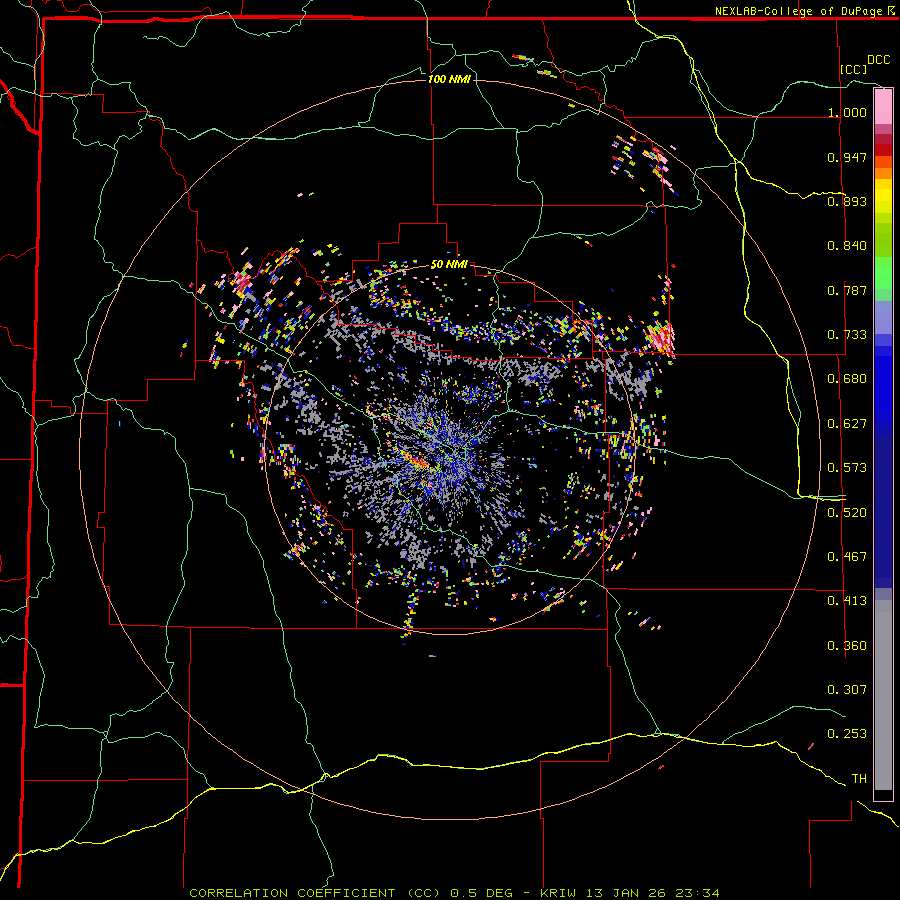Click the 0.573 legend value
The width and height of the screenshot is (900, 900).
click(847, 468)
